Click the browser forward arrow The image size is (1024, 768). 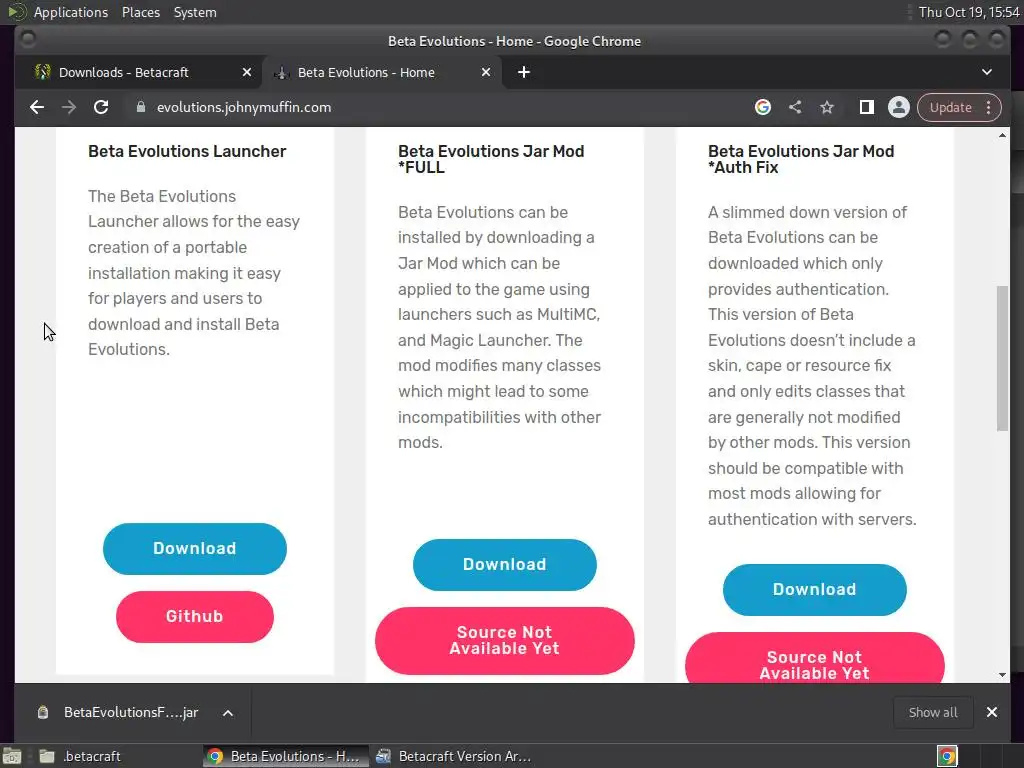point(69,107)
